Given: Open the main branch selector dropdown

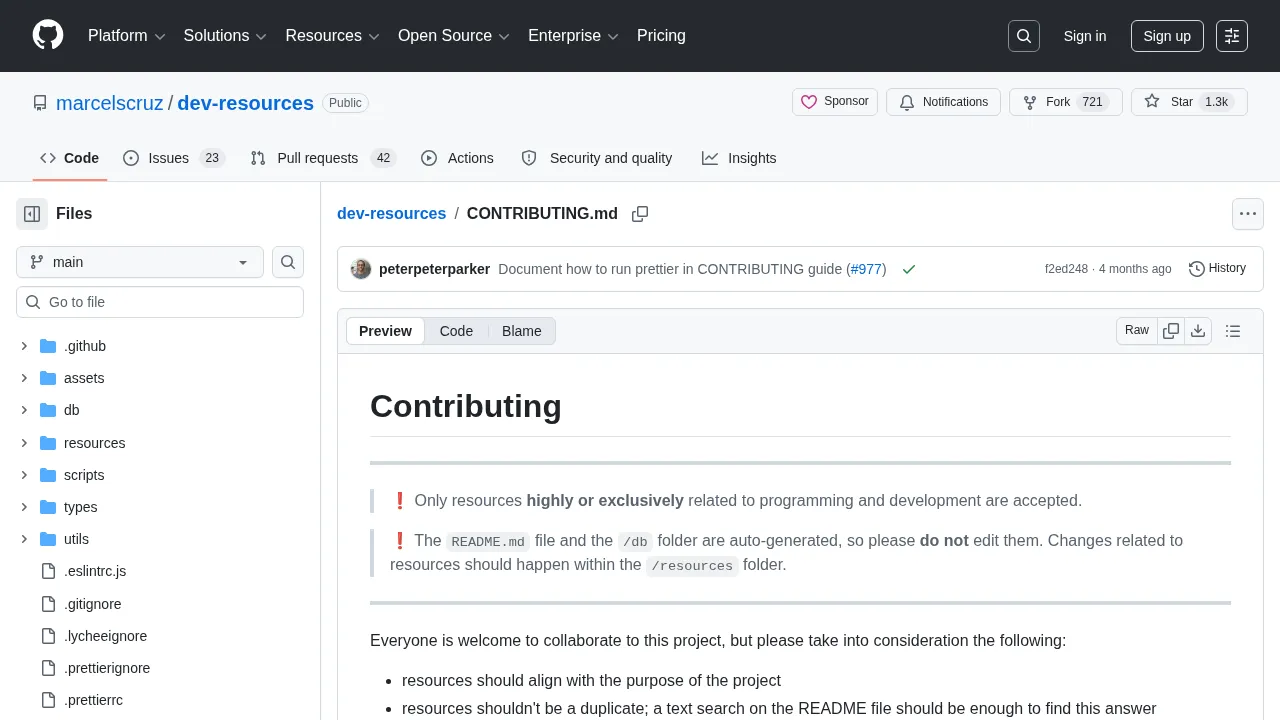Looking at the screenshot, I should point(140,262).
